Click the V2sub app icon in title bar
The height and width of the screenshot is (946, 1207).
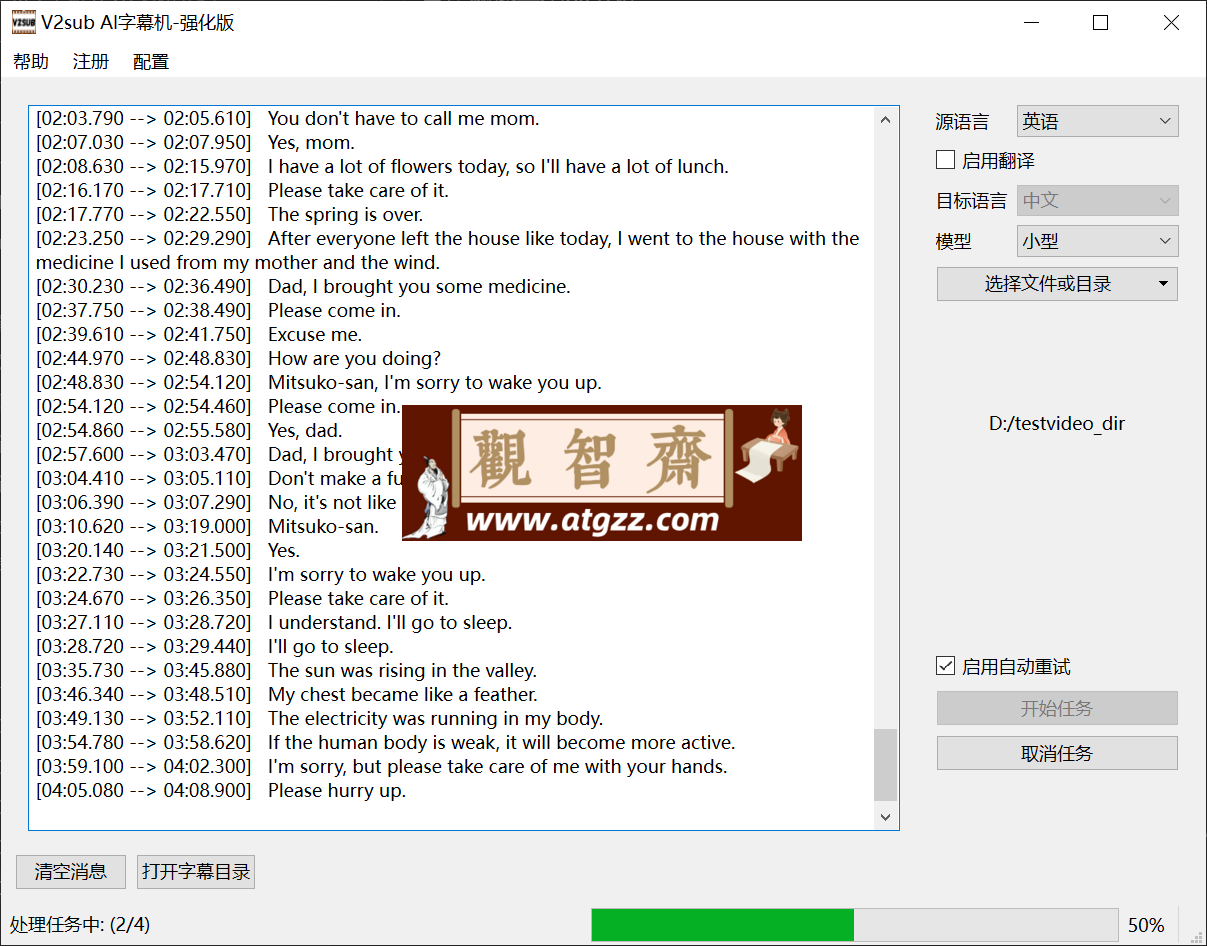pyautogui.click(x=23, y=22)
